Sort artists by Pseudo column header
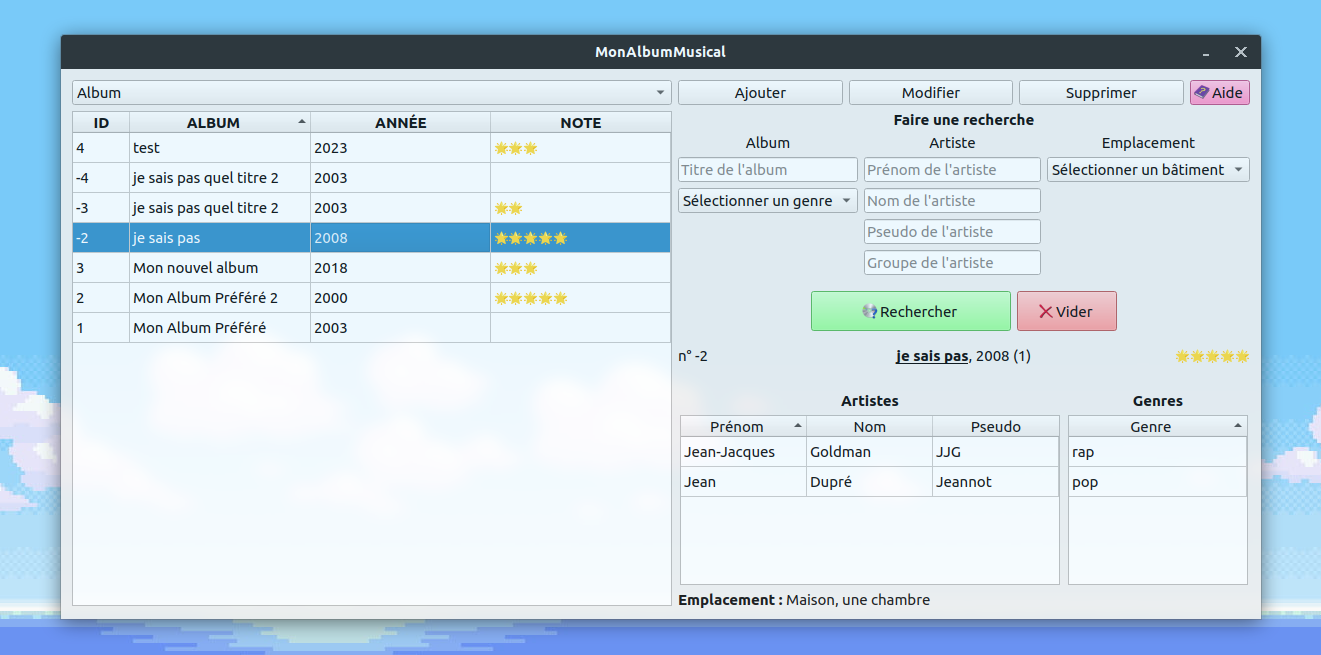 [995, 426]
